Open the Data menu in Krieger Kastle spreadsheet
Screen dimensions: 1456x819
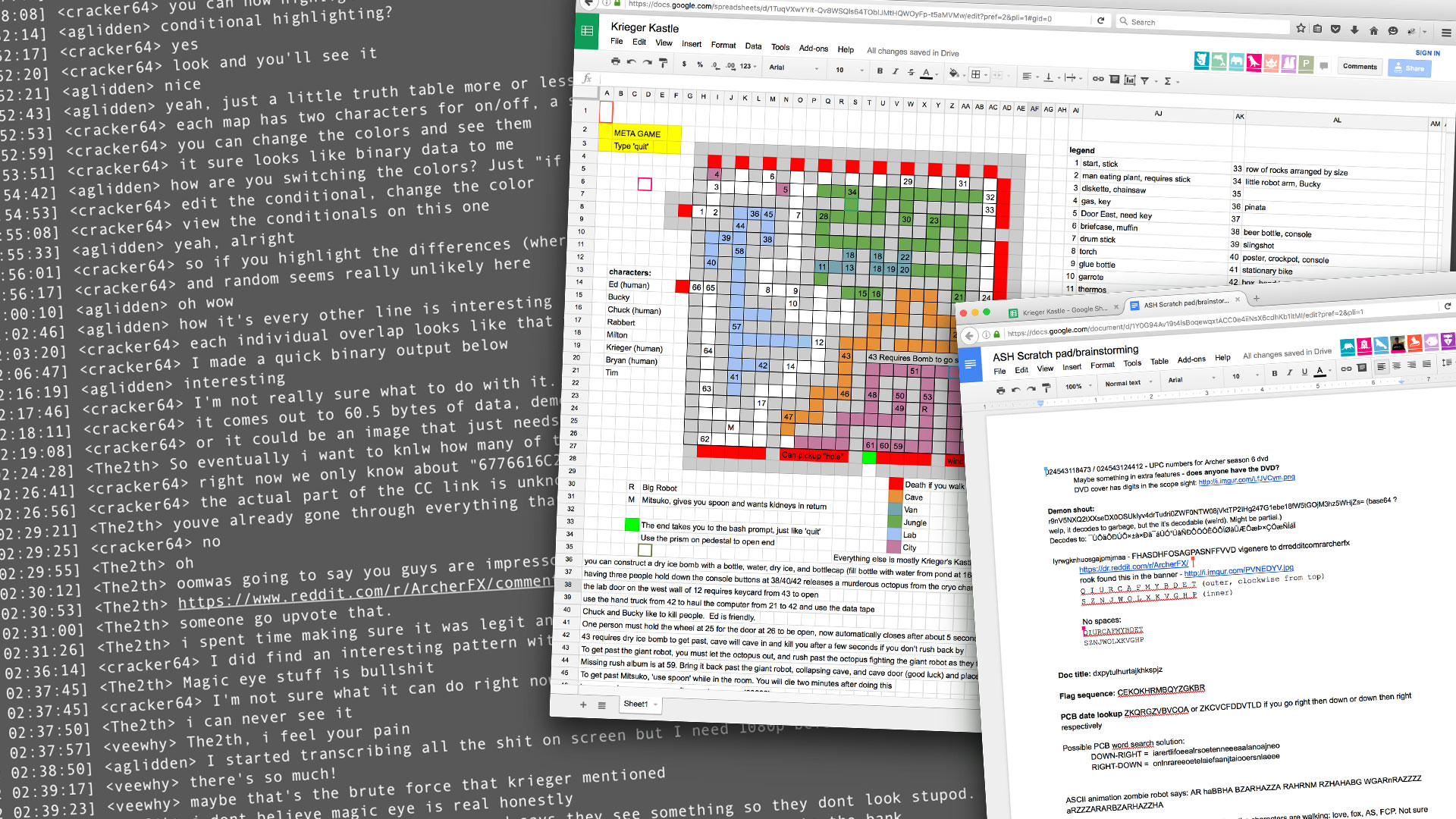coord(753,45)
